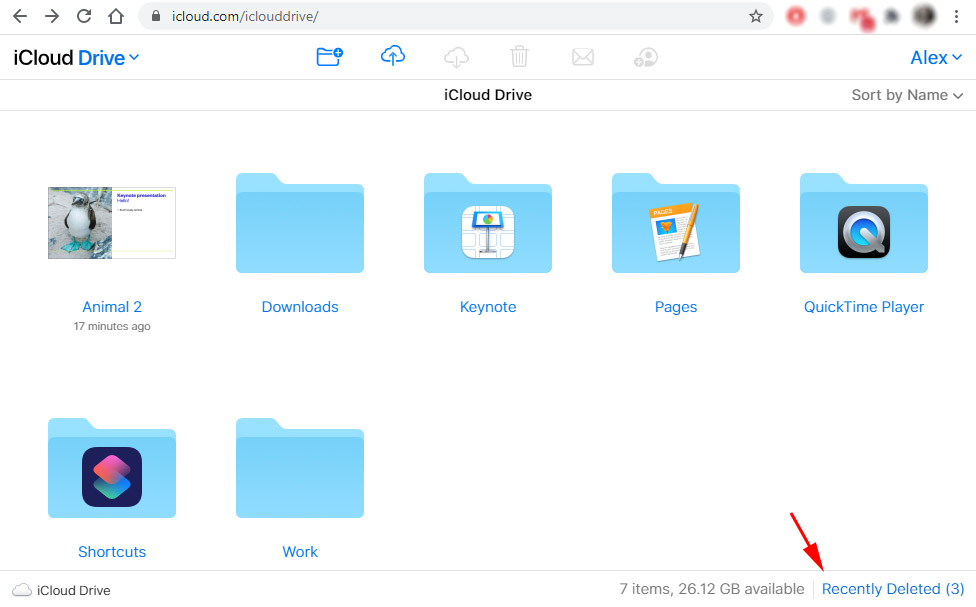Image resolution: width=976 pixels, height=607 pixels.
Task: Open the browser profile avatar
Action: coord(924,16)
